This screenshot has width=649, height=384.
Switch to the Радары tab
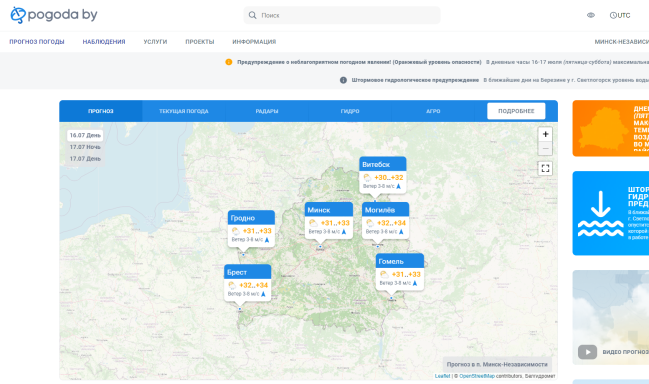pyautogui.click(x=267, y=111)
